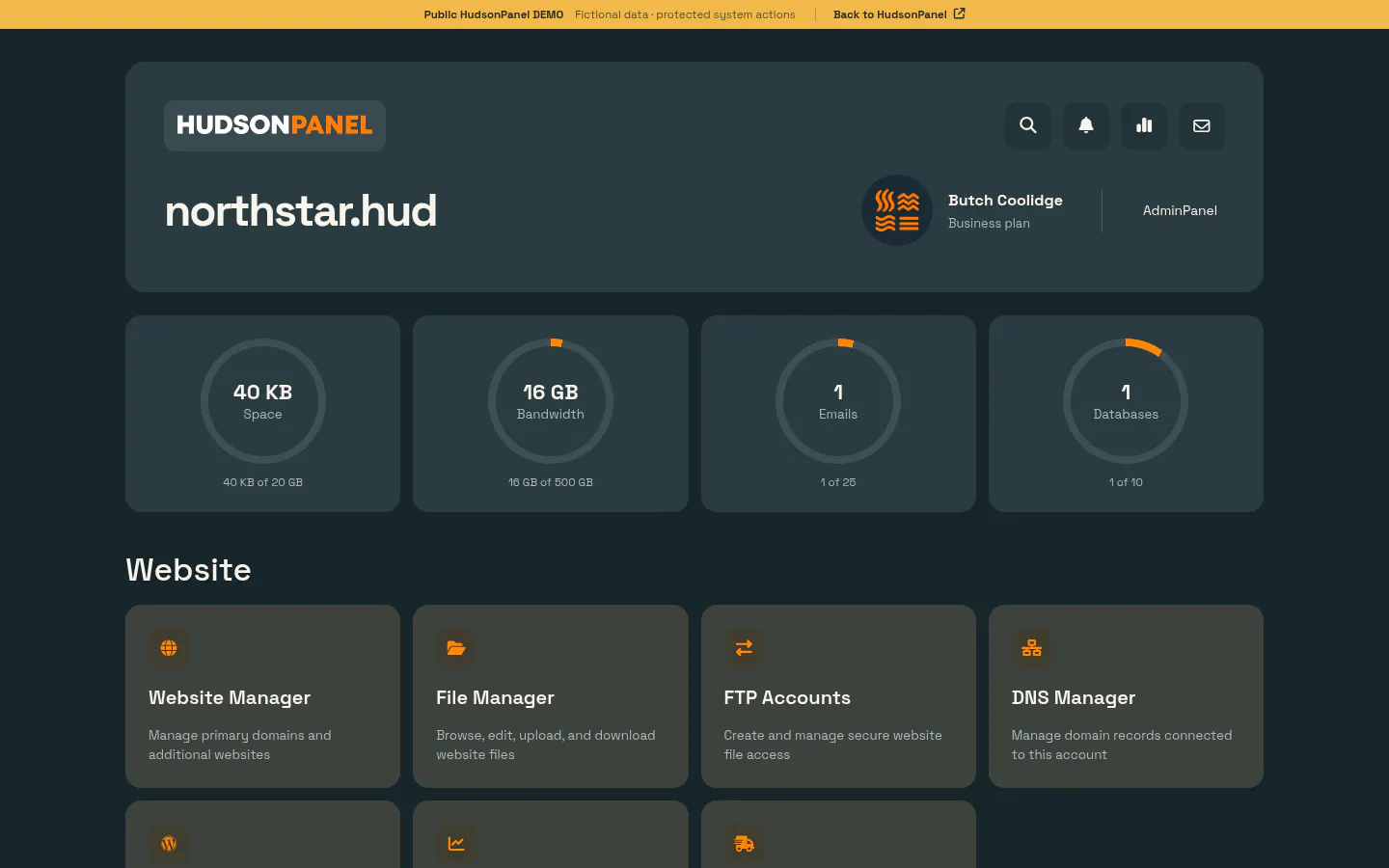The width and height of the screenshot is (1389, 868).
Task: Open File Manager card title
Action: pos(495,697)
